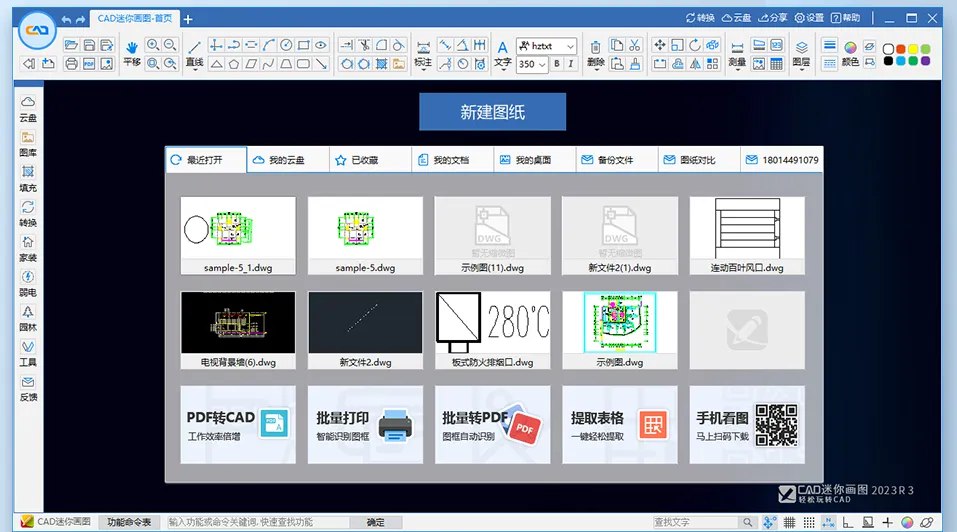This screenshot has height=532, width=957.
Task: Click the Delete (删除) trash icon
Action: (596, 48)
